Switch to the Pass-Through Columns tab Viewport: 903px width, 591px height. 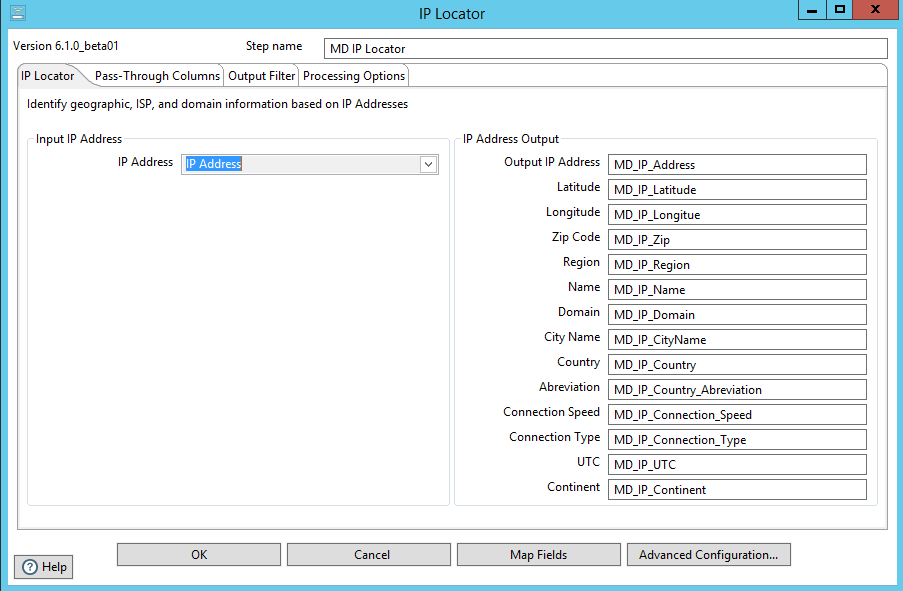point(157,76)
